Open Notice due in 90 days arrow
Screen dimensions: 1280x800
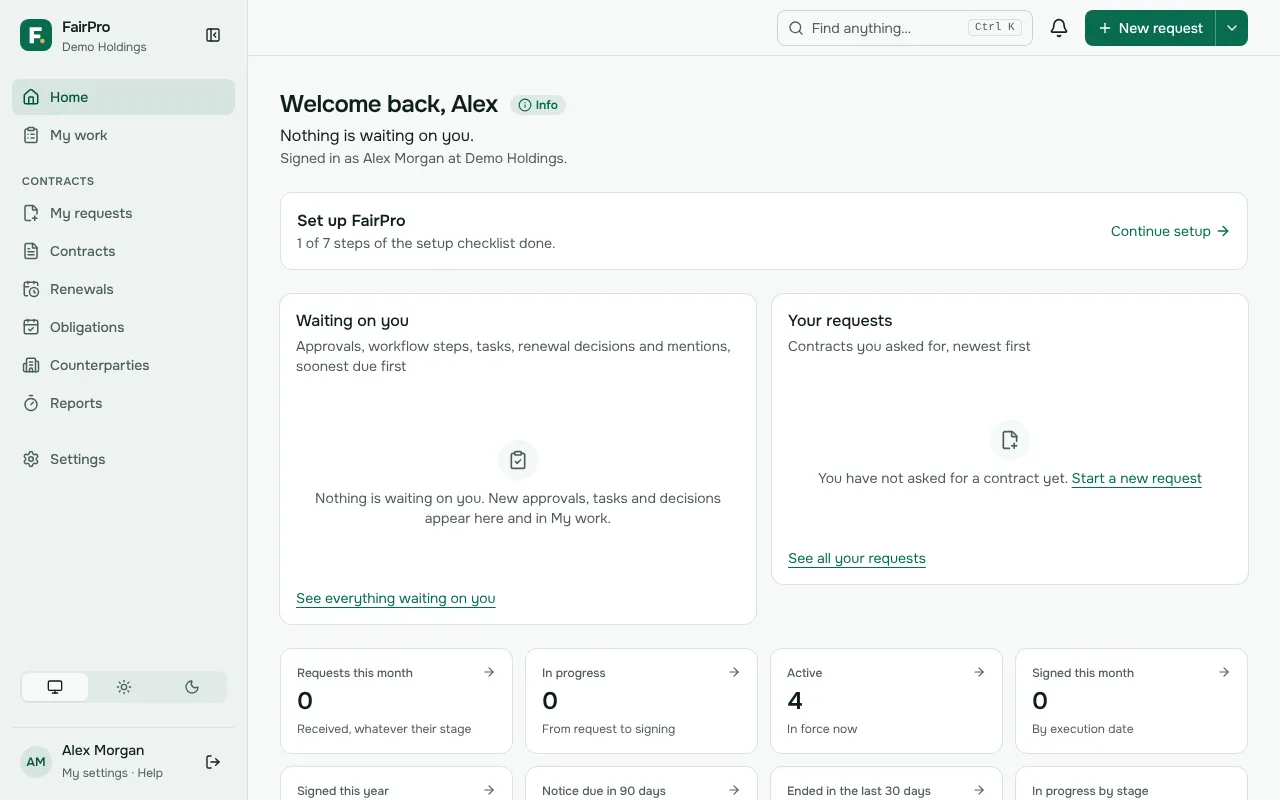pyautogui.click(x=734, y=790)
